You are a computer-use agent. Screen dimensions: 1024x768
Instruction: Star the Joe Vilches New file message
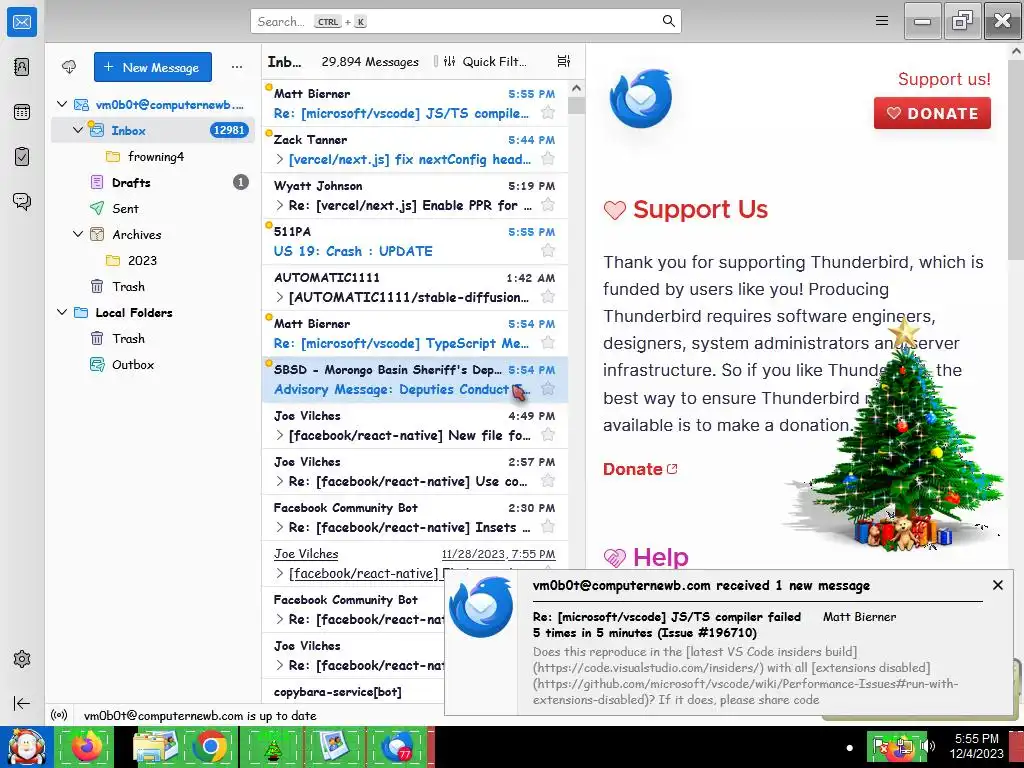pyautogui.click(x=548, y=435)
